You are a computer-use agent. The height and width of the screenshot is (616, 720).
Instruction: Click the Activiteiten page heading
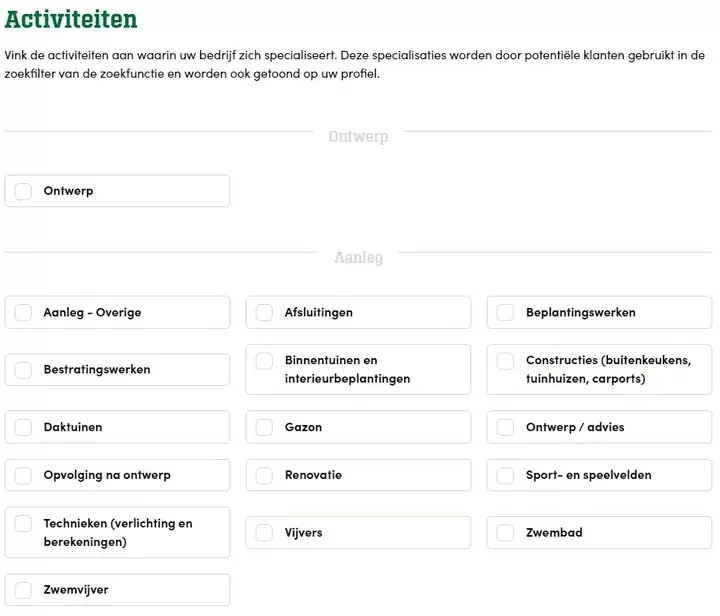coord(71,19)
